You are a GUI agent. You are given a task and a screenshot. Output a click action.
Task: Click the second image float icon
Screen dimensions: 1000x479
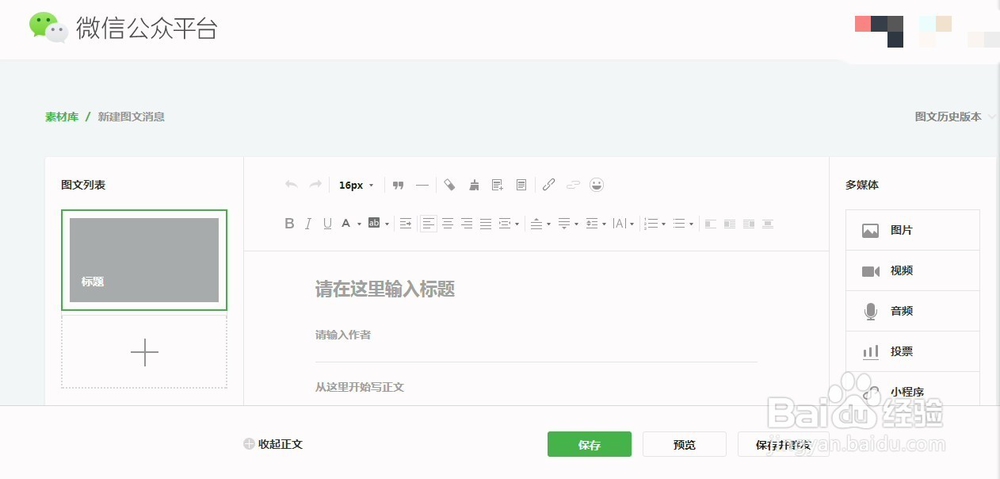[x=730, y=224]
